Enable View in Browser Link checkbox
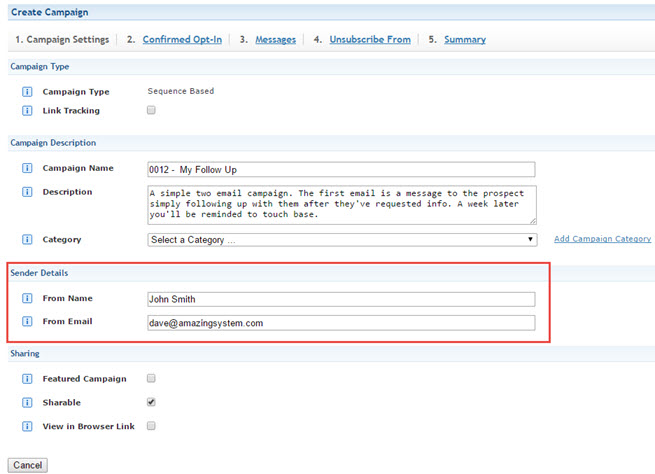Screen dimensions: 655x474 [151, 426]
